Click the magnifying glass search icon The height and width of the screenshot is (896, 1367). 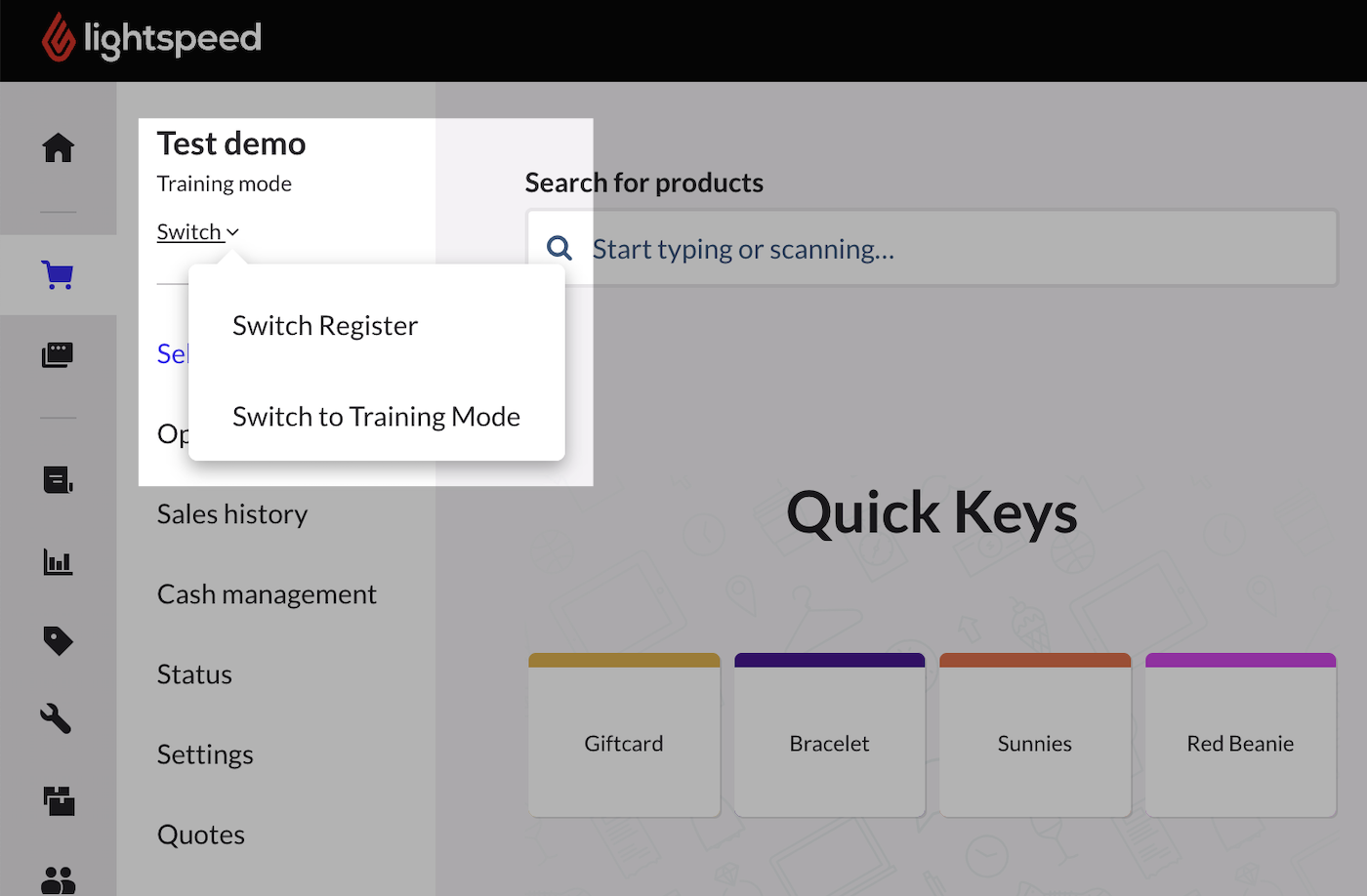tap(559, 248)
